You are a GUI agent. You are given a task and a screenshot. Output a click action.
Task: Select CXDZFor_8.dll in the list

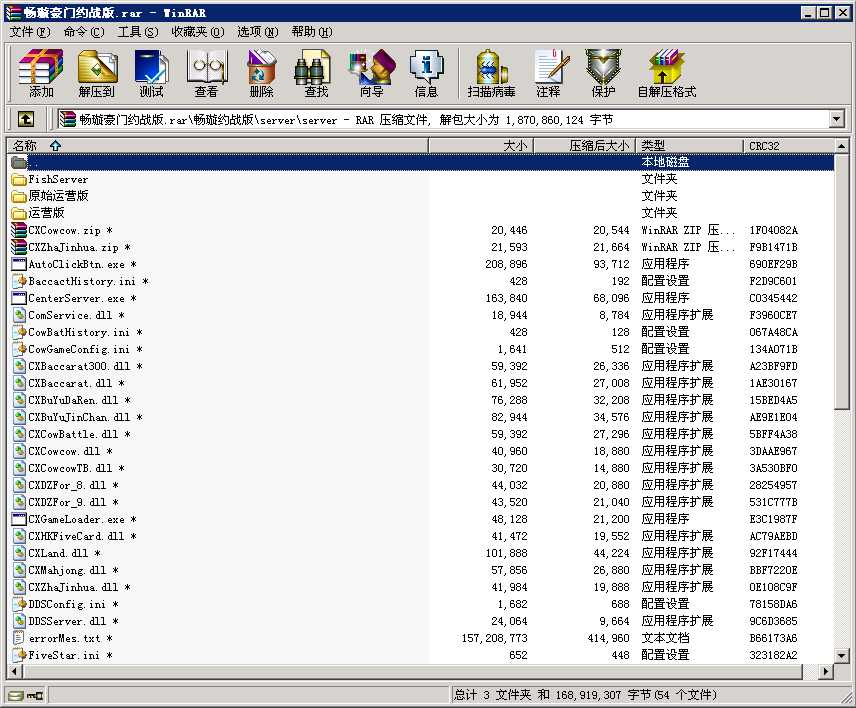420,485
